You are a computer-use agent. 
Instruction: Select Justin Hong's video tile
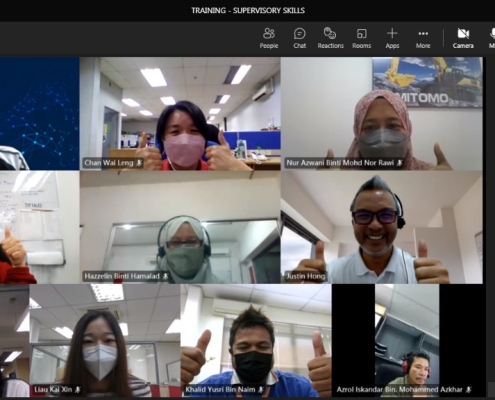382,227
